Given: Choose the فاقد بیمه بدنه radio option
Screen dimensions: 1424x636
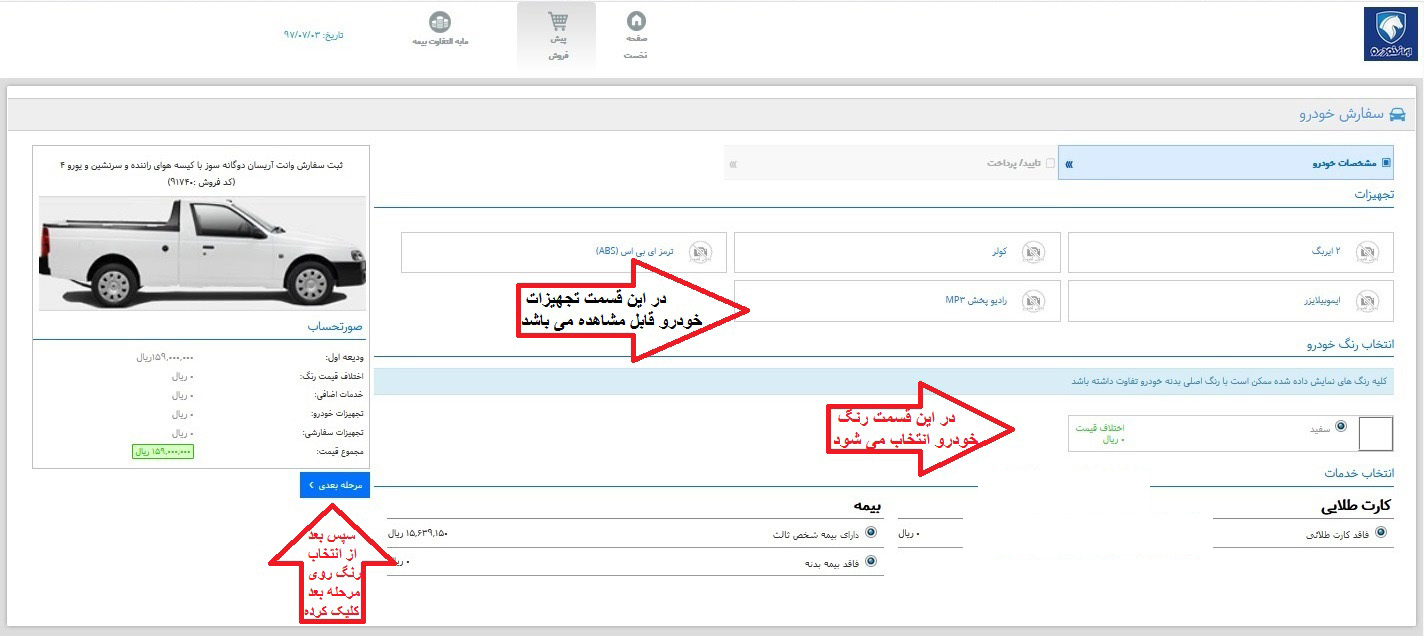Looking at the screenshot, I should [870, 561].
